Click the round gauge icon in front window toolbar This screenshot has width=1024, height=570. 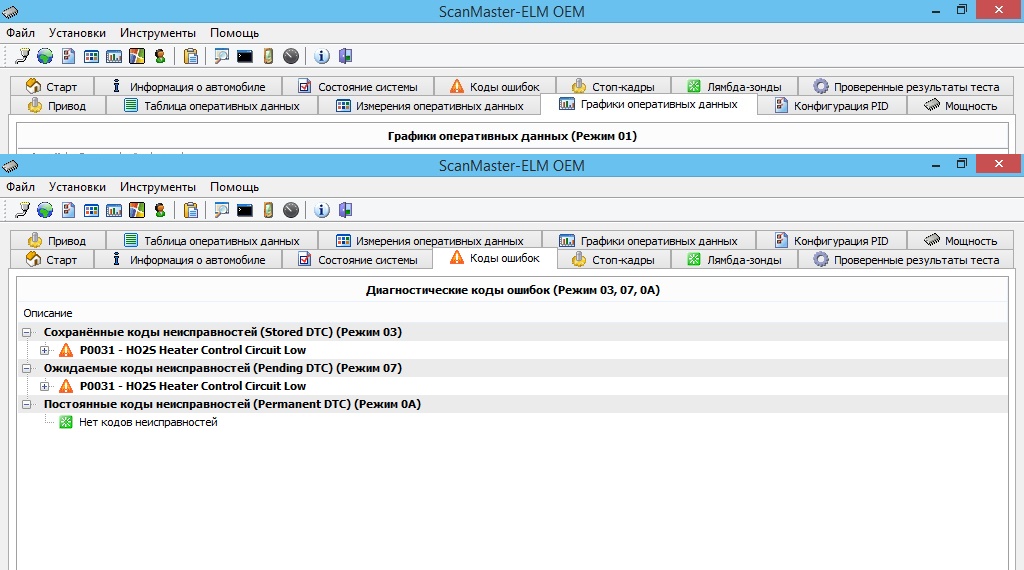pyautogui.click(x=290, y=210)
